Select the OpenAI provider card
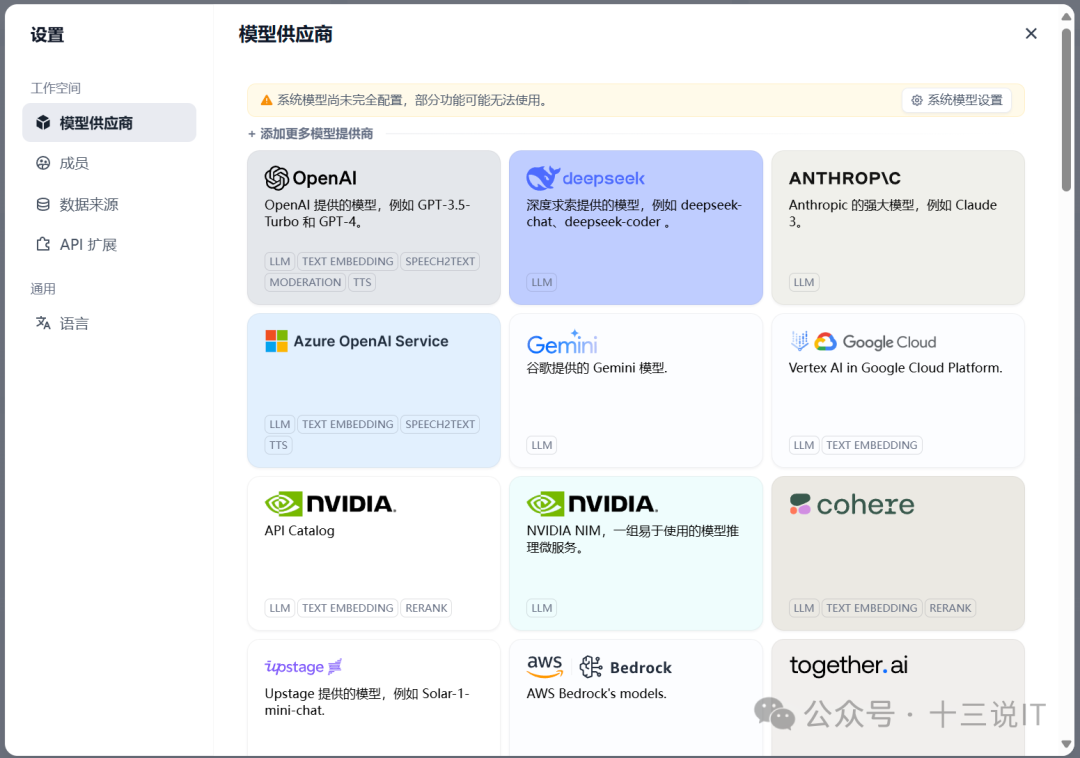Screen dimensions: 1080x758 pyautogui.click(x=374, y=227)
